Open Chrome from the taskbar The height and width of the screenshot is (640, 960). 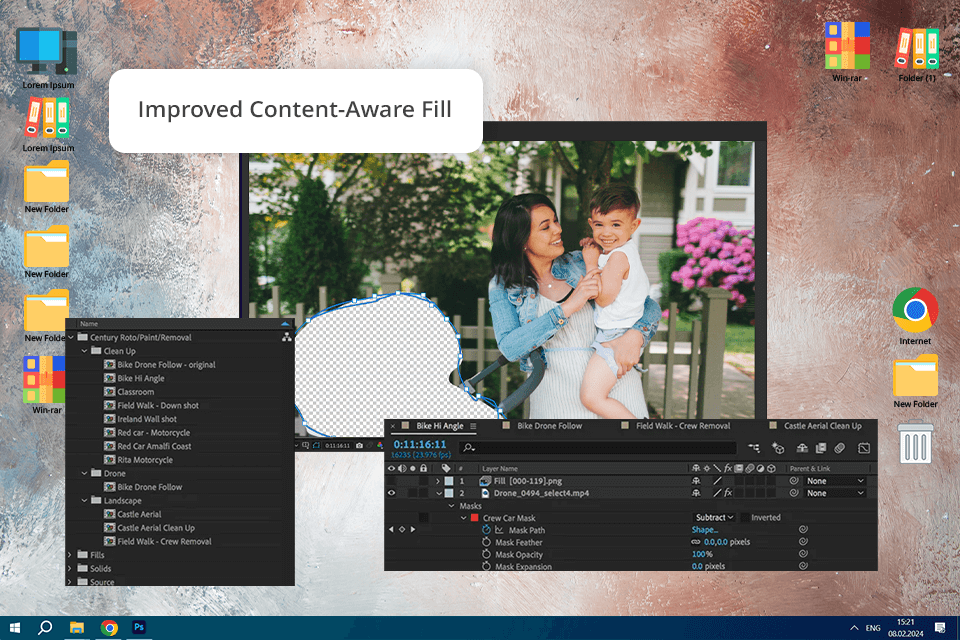[x=109, y=627]
